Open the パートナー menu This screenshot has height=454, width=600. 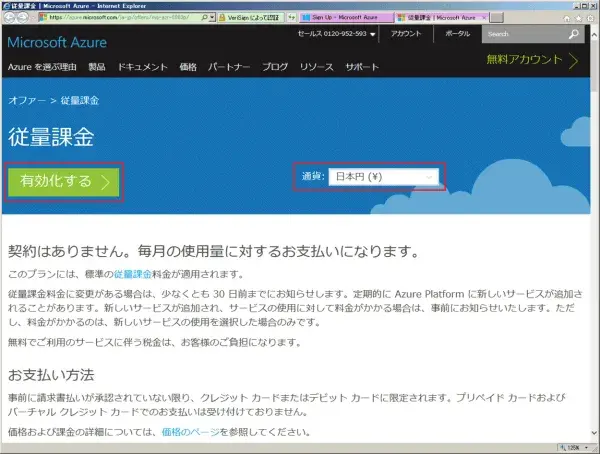[x=229, y=67]
